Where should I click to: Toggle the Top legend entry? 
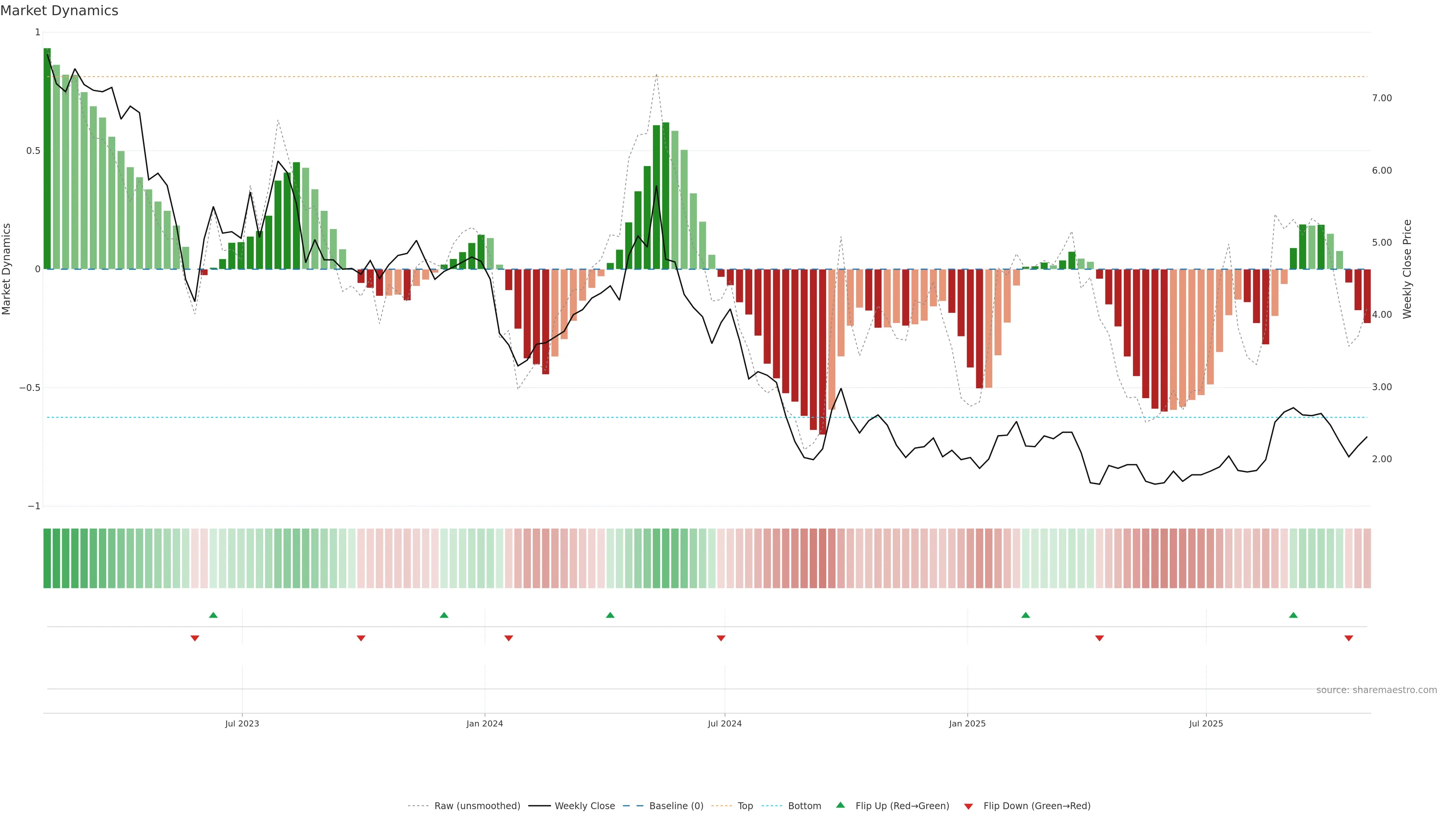(x=745, y=806)
